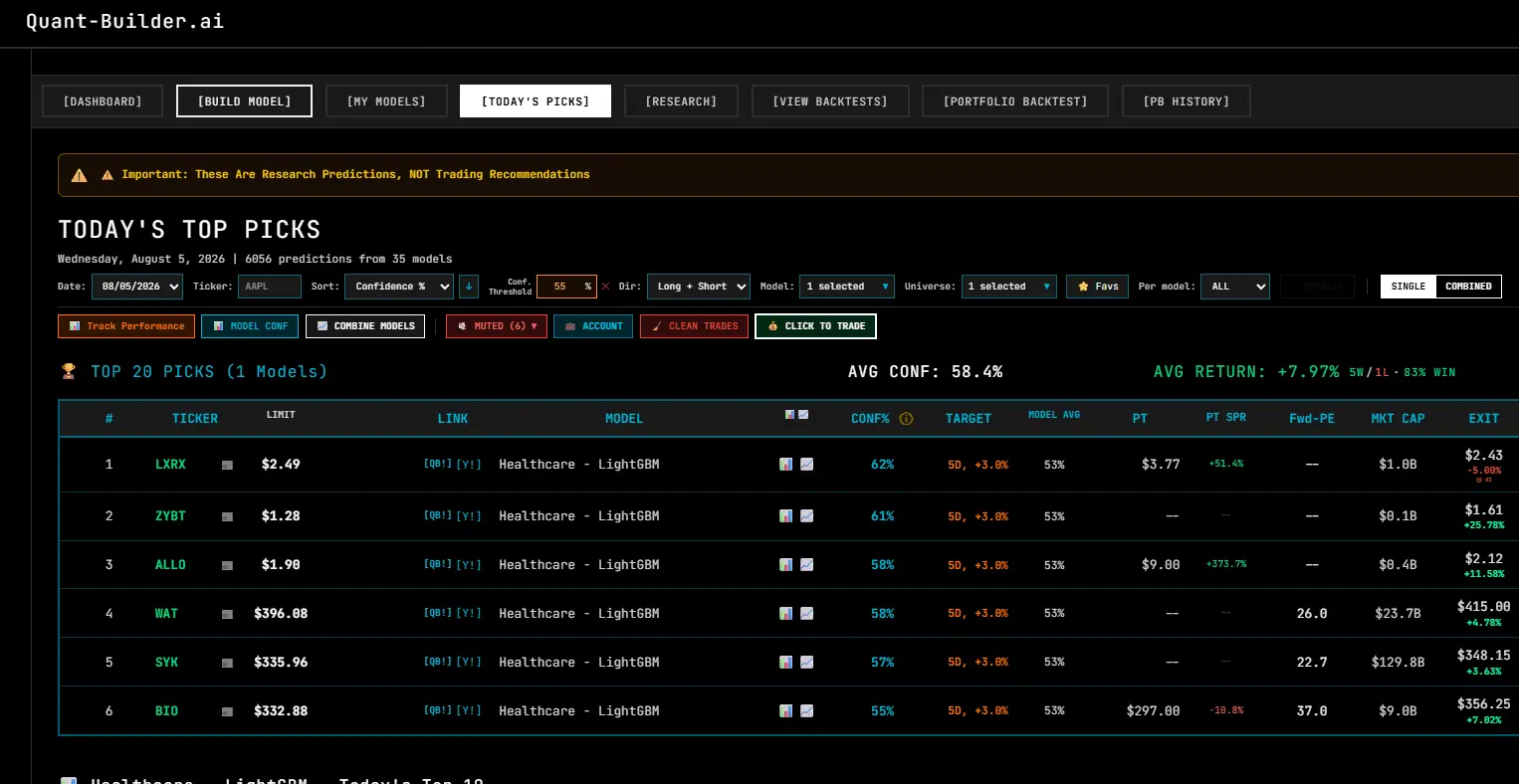Open the line chart icon in BIO row
This screenshot has height=784, width=1519.
[x=806, y=710]
